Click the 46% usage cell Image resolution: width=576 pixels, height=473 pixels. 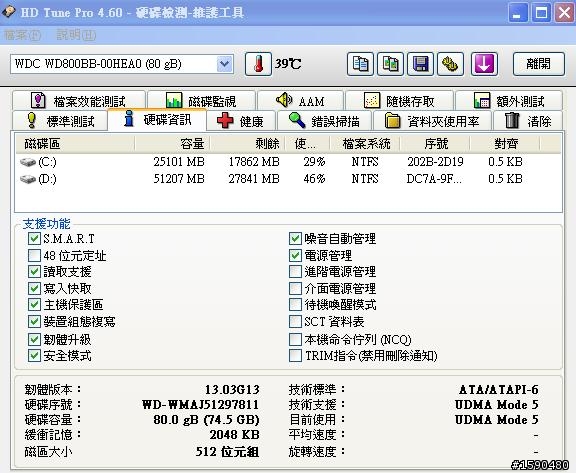[314, 179]
